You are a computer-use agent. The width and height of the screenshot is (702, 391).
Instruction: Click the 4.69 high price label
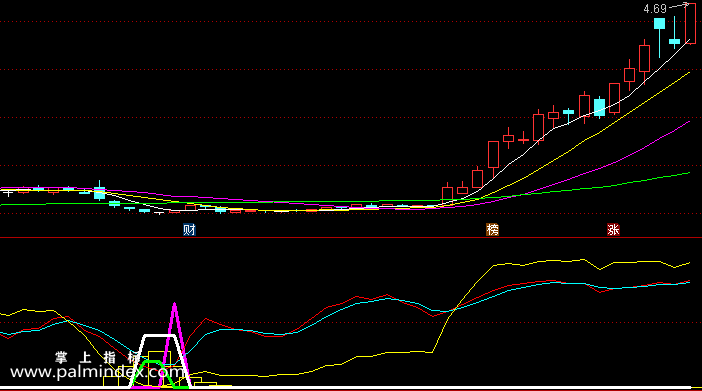click(655, 9)
